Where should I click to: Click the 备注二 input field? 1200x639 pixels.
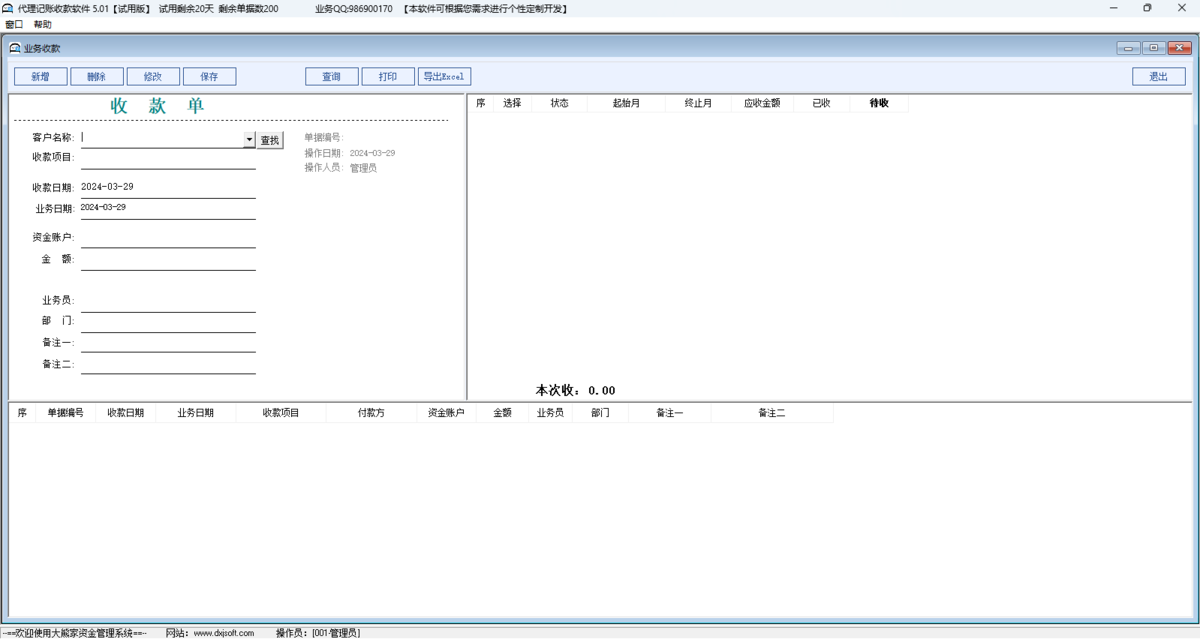168,364
